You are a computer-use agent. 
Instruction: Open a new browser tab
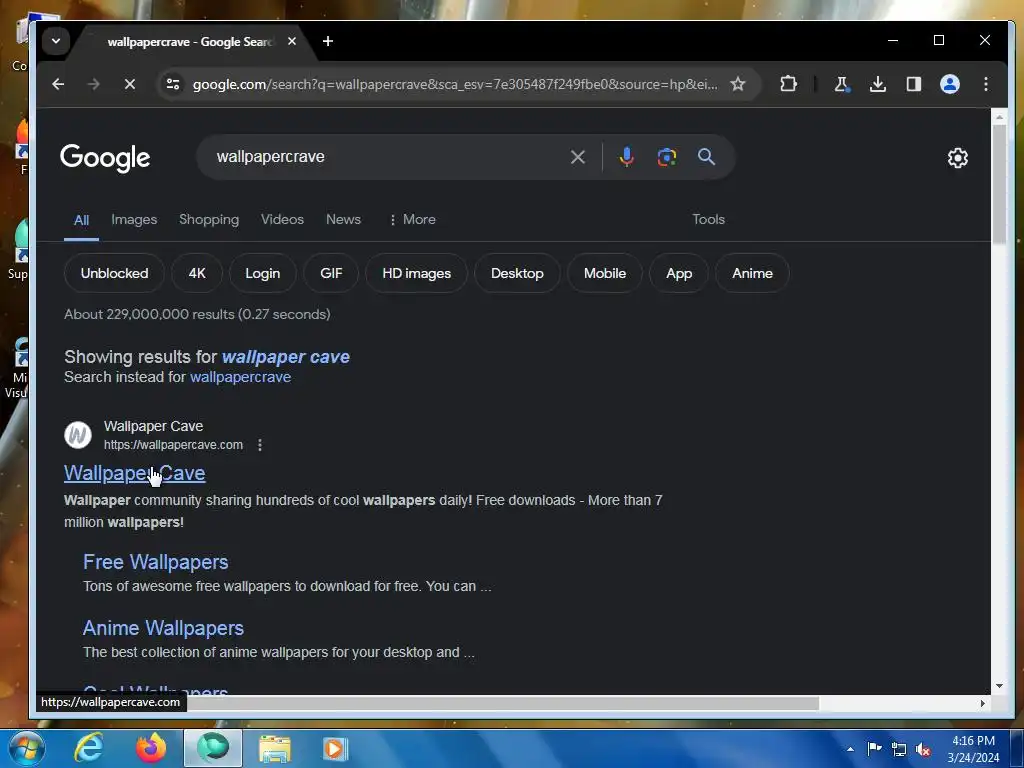328,41
